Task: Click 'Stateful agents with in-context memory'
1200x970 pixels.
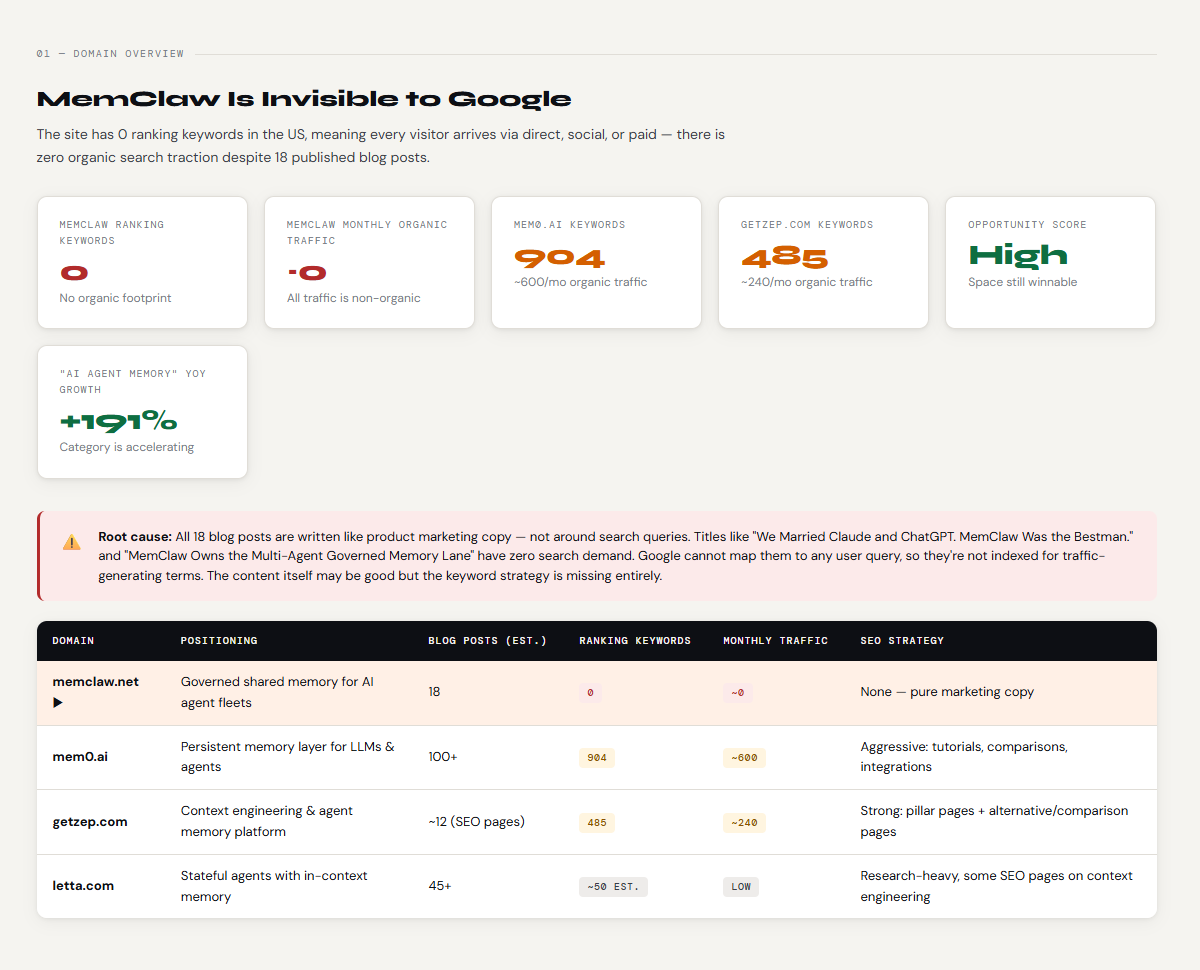Action: click(x=274, y=886)
